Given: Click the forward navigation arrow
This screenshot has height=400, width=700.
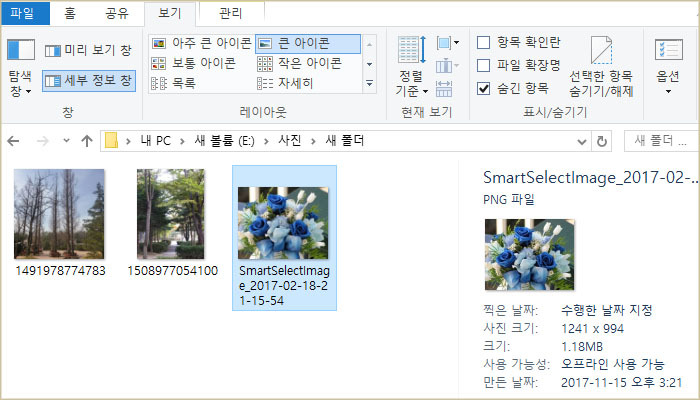Looking at the screenshot, I should (42, 142).
